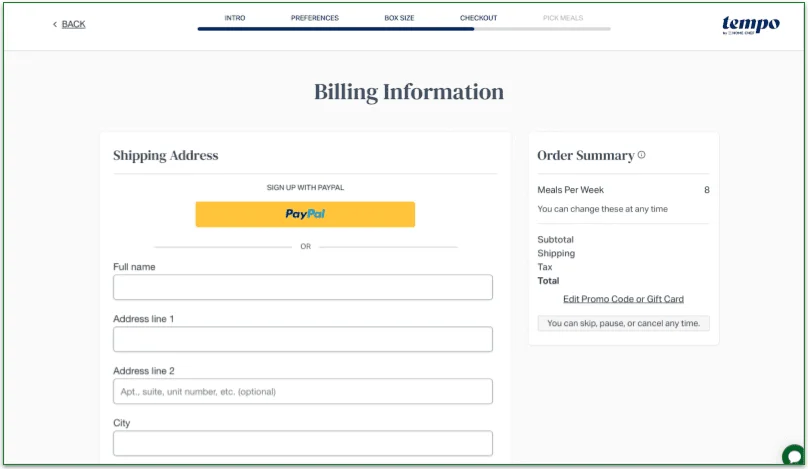Click the 'Tax' row label
The image size is (808, 469).
point(545,267)
